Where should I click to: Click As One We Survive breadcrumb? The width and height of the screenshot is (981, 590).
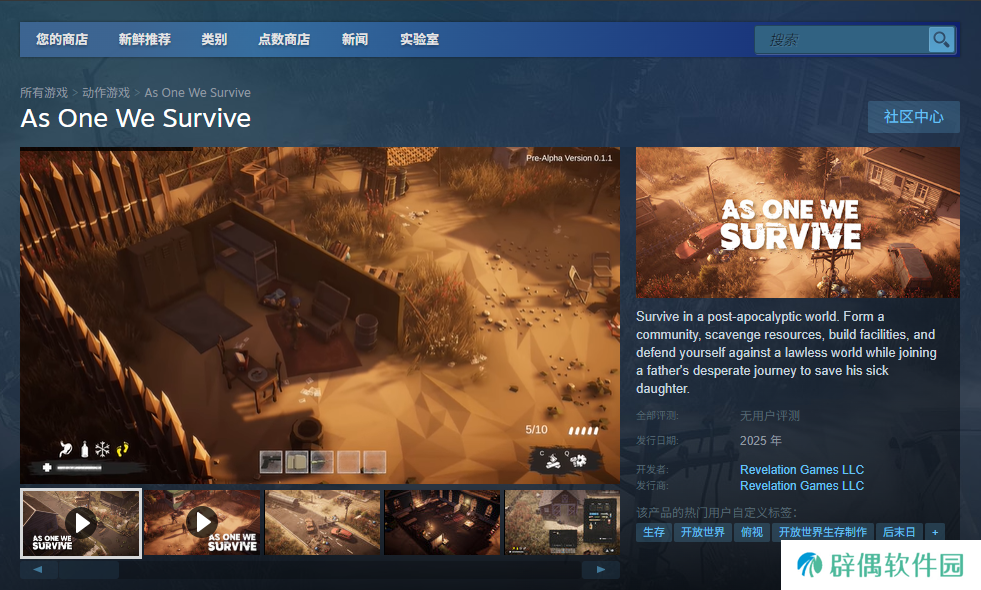tap(198, 93)
